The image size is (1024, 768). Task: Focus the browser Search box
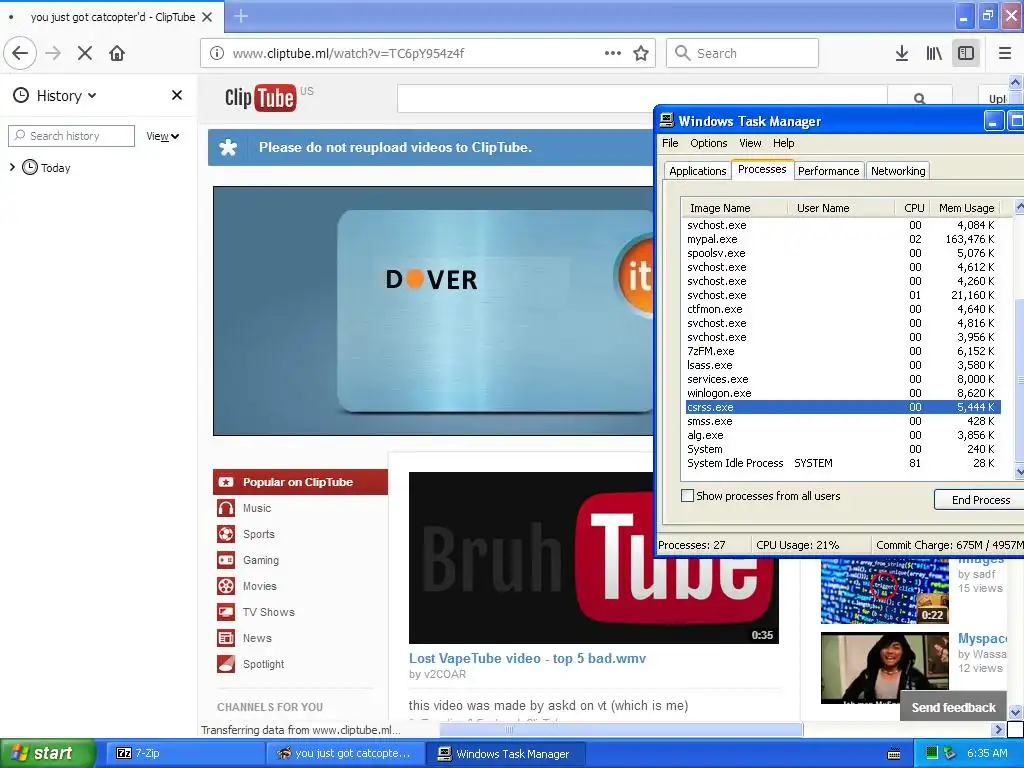pos(742,53)
